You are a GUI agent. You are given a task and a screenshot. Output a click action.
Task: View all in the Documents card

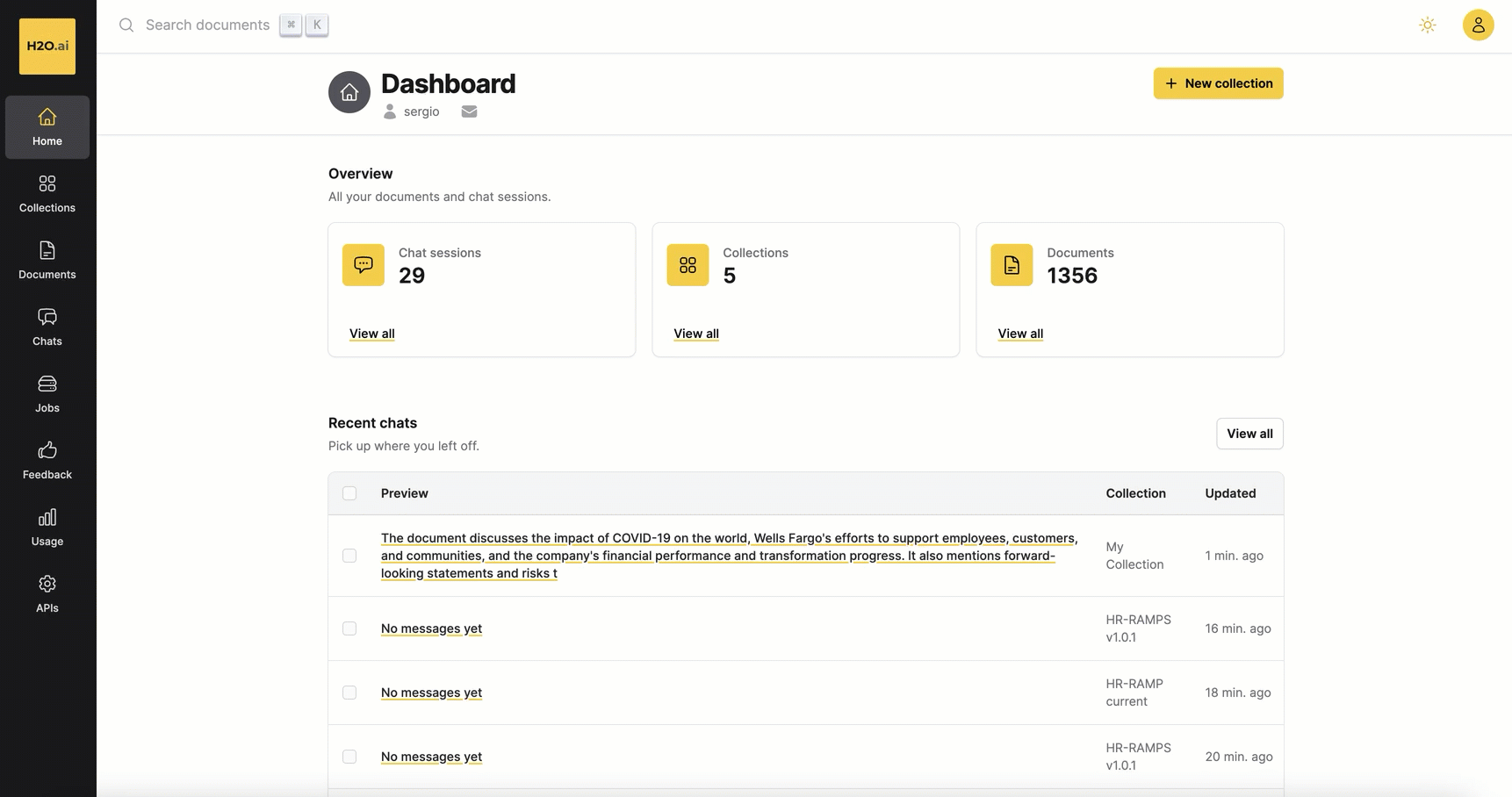pos(1020,334)
